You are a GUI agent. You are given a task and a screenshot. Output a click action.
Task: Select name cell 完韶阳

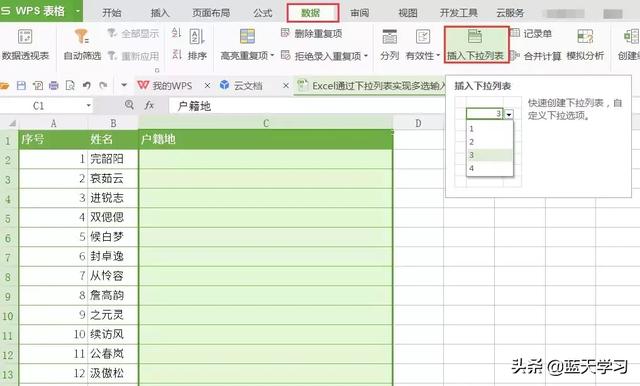pos(113,159)
